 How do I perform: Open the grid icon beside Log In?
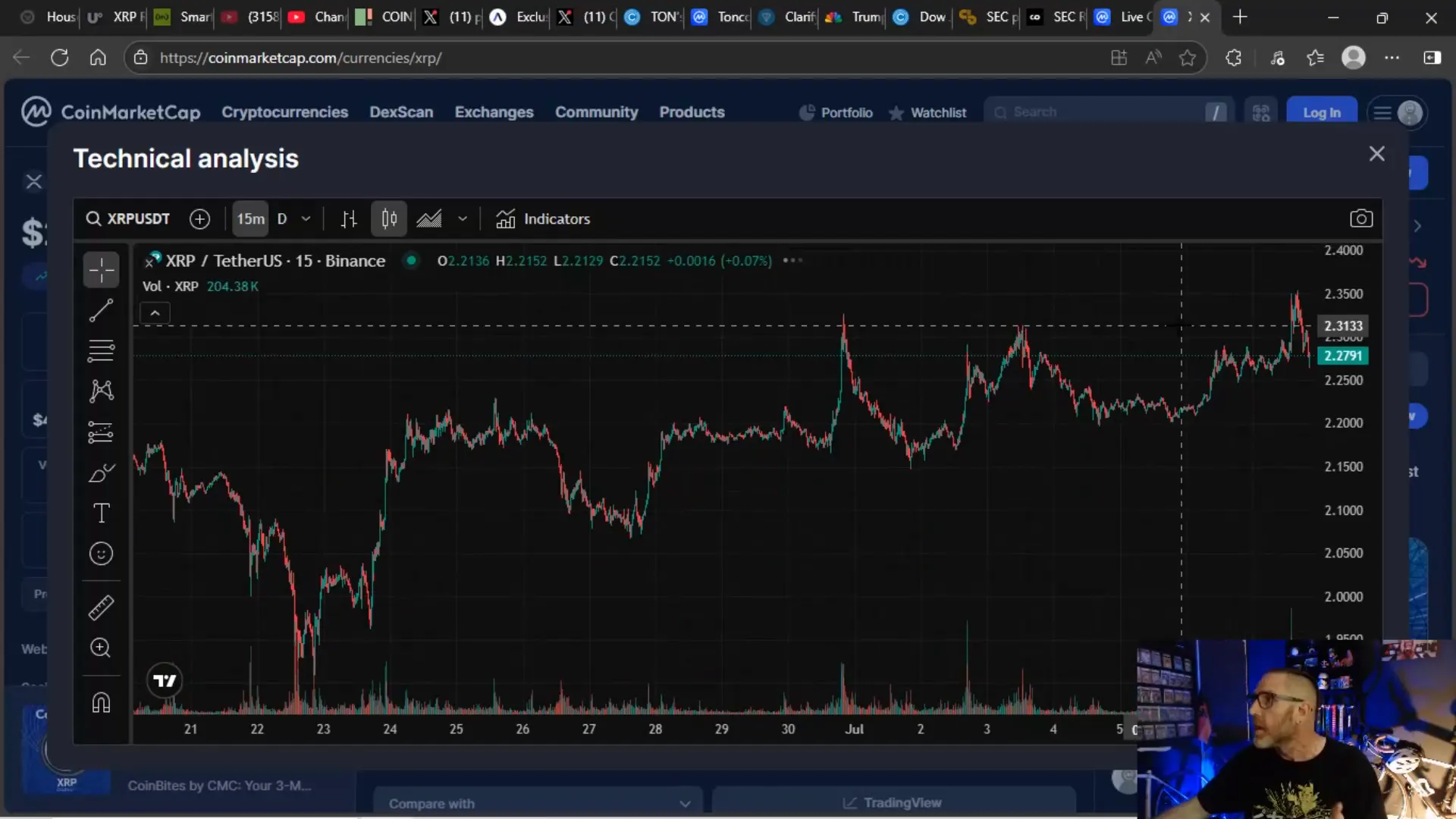tap(1261, 112)
